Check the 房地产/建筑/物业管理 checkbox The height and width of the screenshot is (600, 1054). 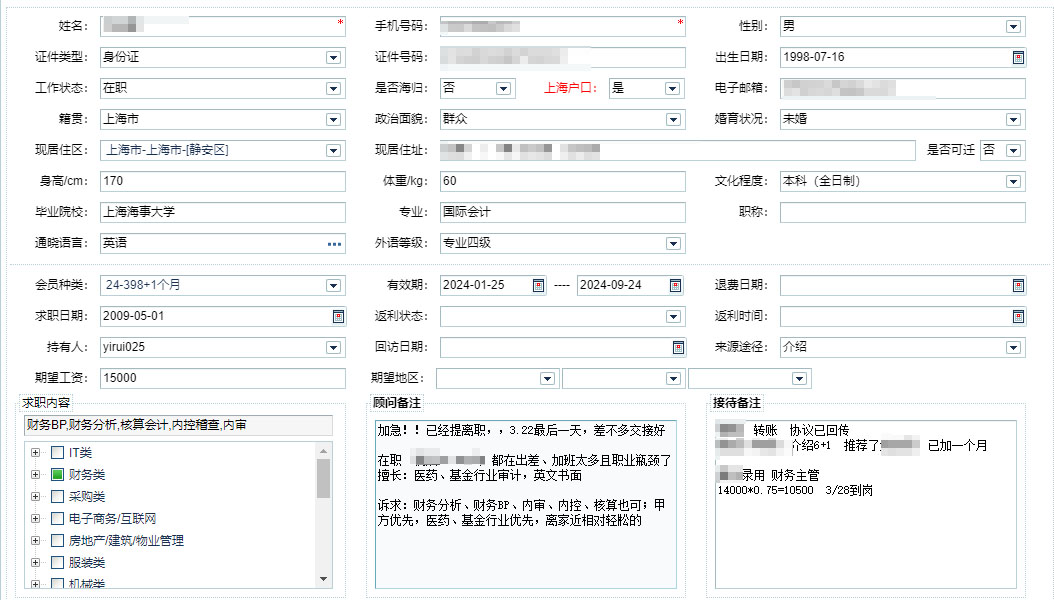click(x=58, y=541)
